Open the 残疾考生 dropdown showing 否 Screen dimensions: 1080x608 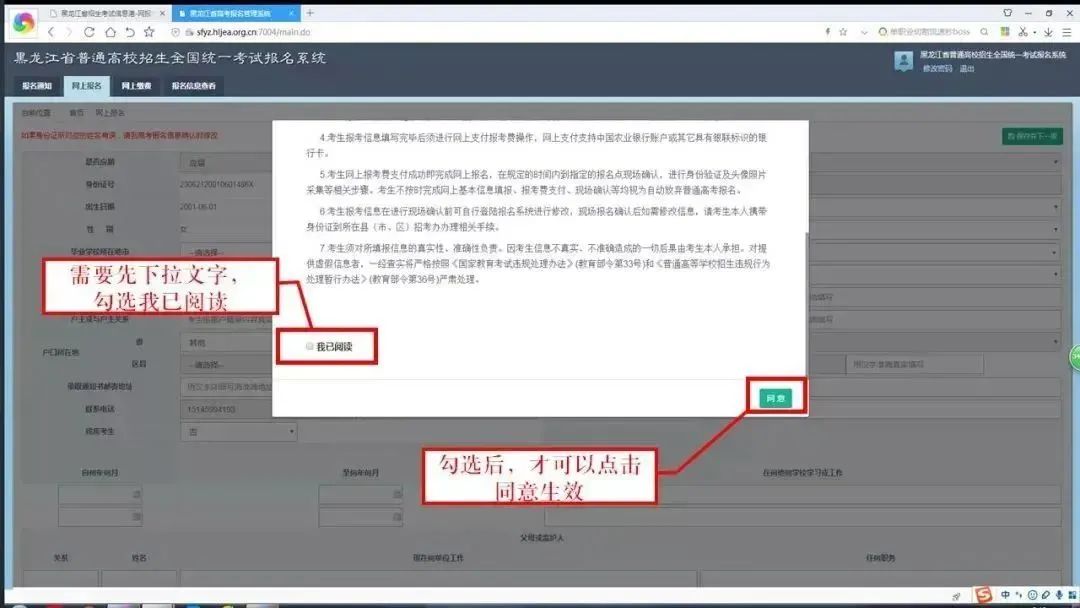pyautogui.click(x=238, y=432)
